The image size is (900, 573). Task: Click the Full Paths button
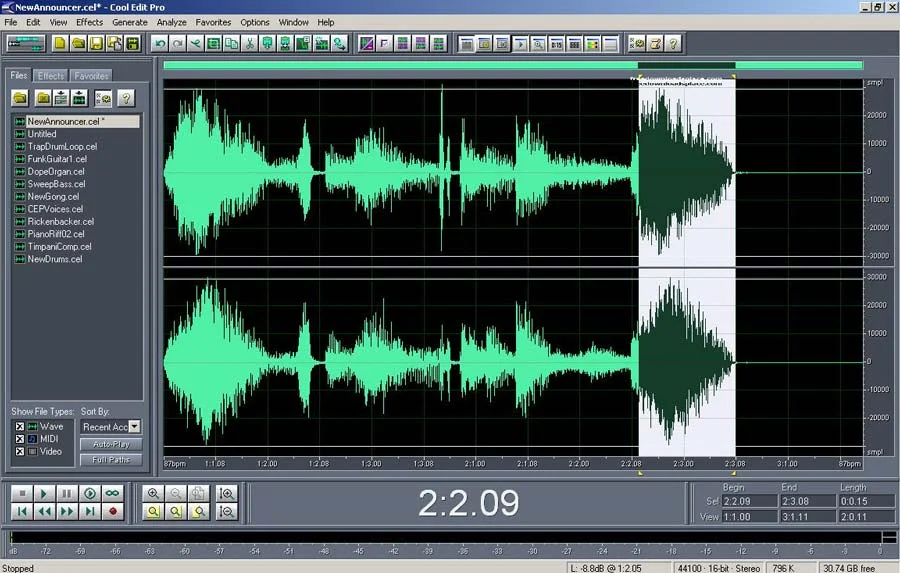[111, 460]
